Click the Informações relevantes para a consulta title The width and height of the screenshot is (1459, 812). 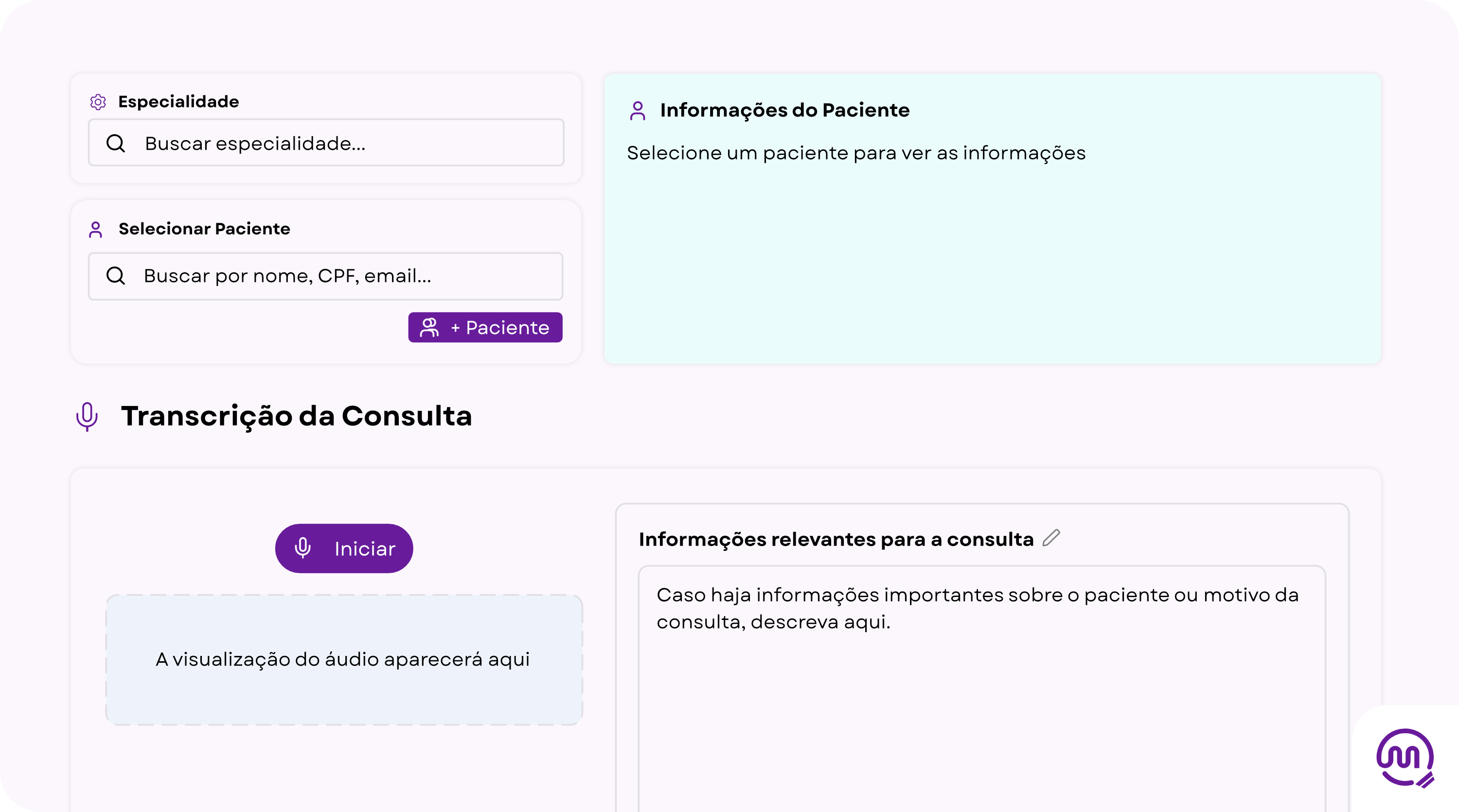tap(836, 540)
